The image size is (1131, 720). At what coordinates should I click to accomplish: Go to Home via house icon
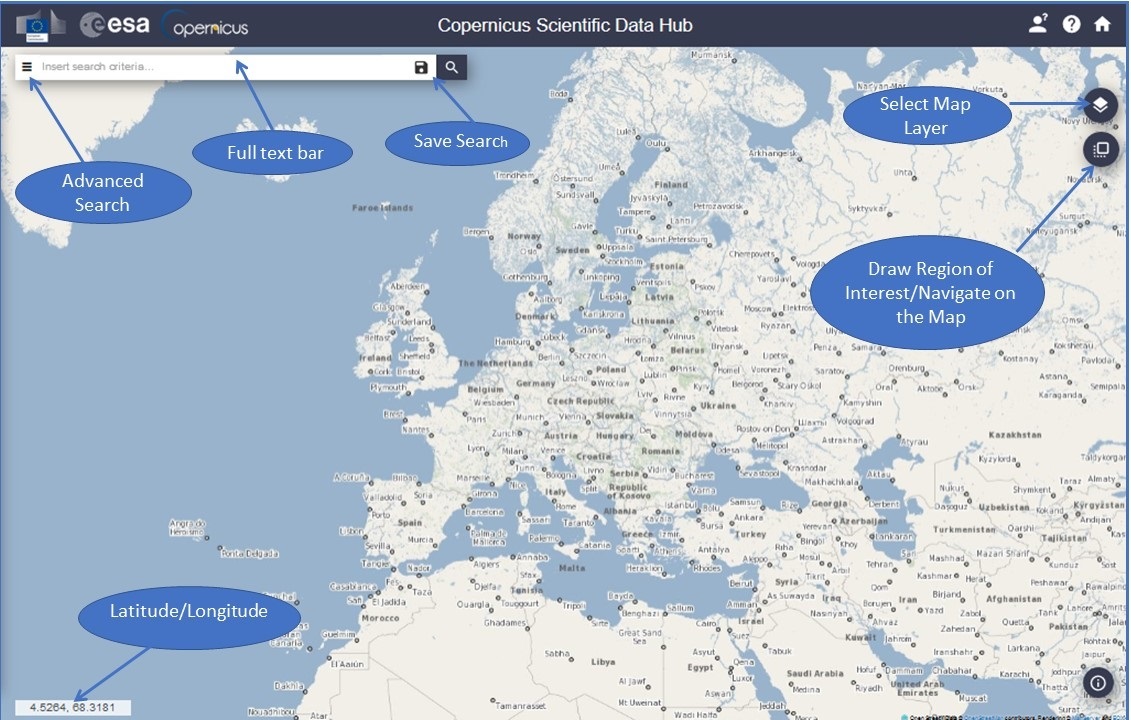pos(1102,24)
